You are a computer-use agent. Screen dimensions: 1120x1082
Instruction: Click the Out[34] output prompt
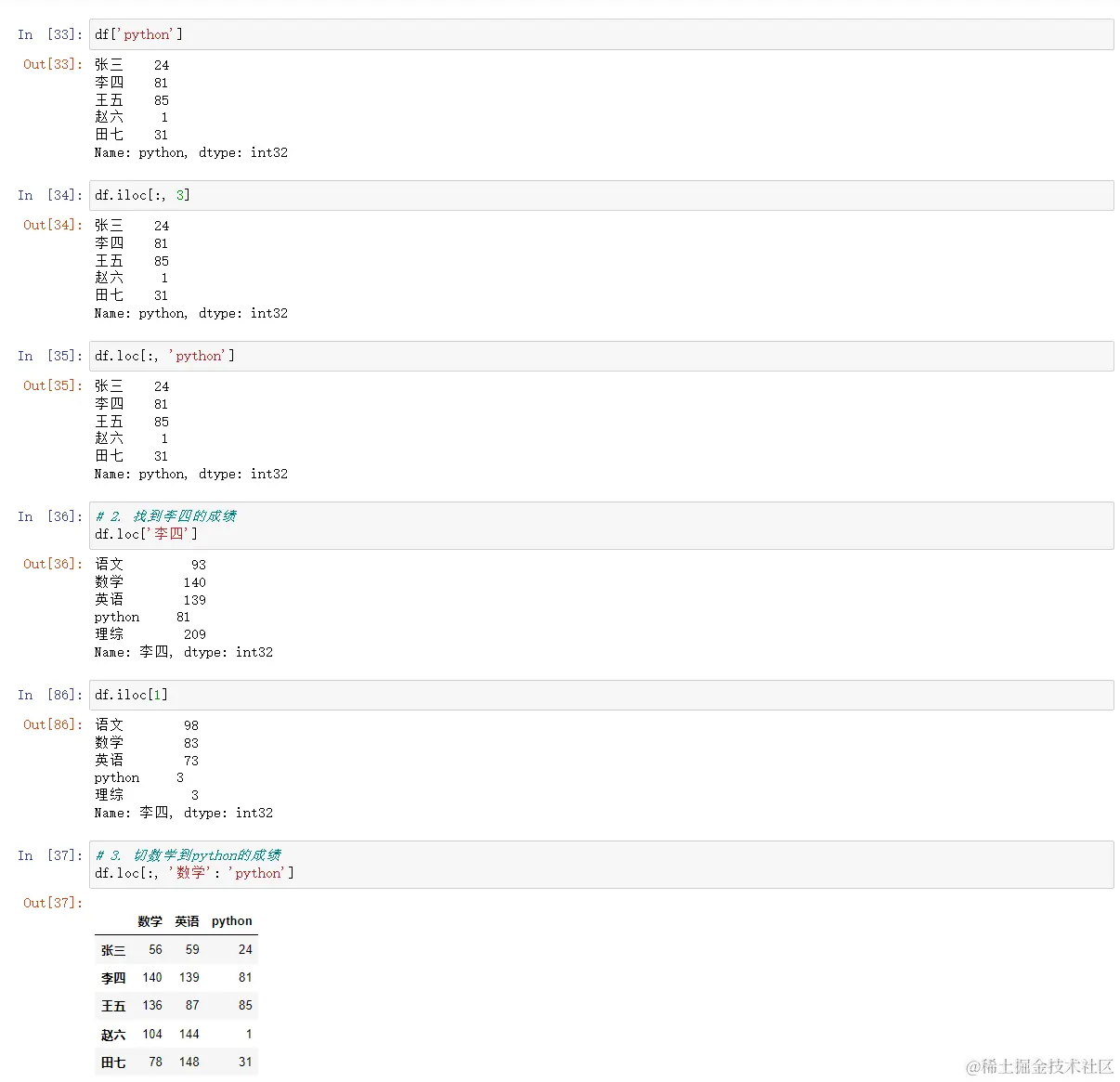click(x=53, y=225)
